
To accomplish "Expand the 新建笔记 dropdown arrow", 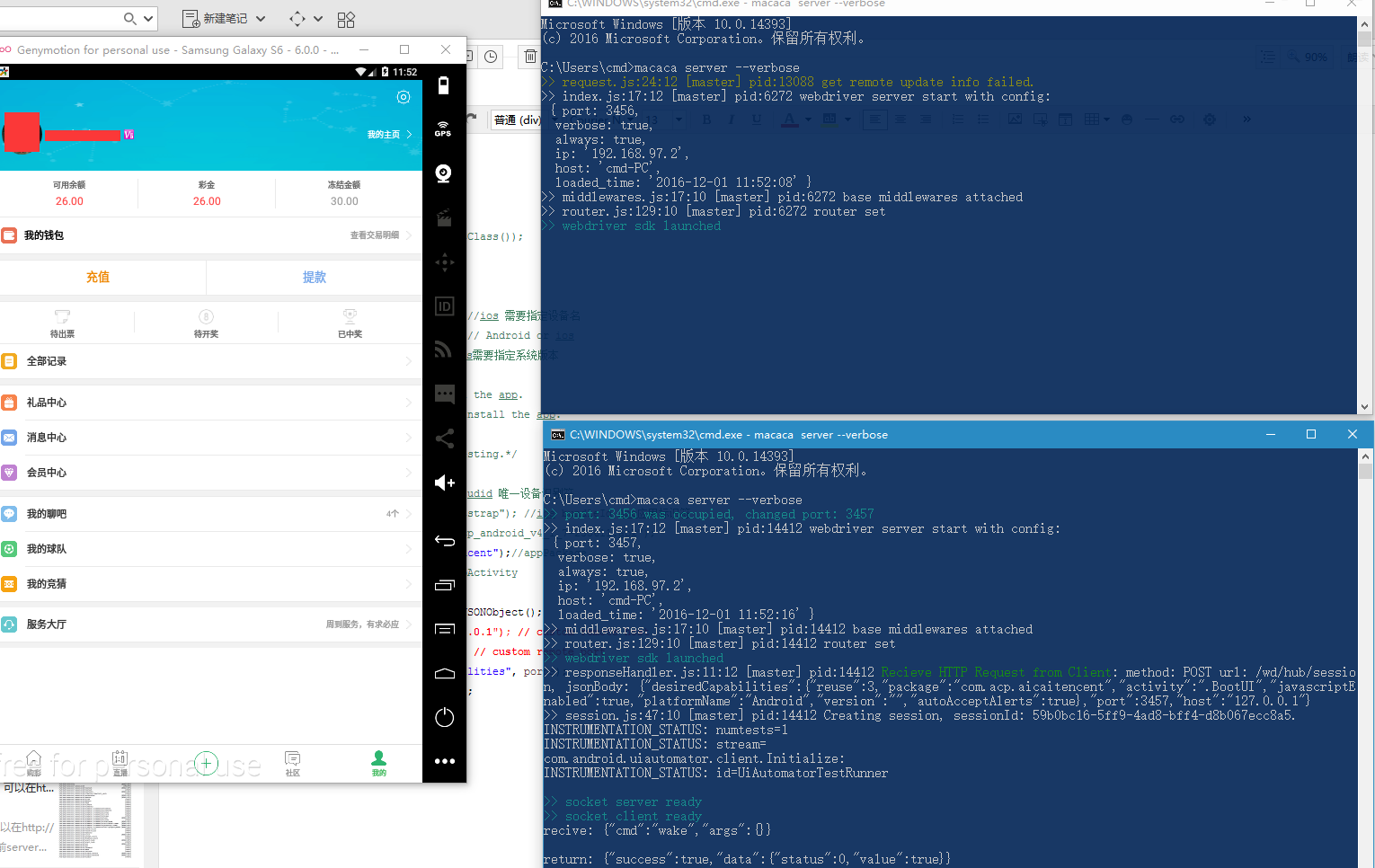I will coord(261,18).
